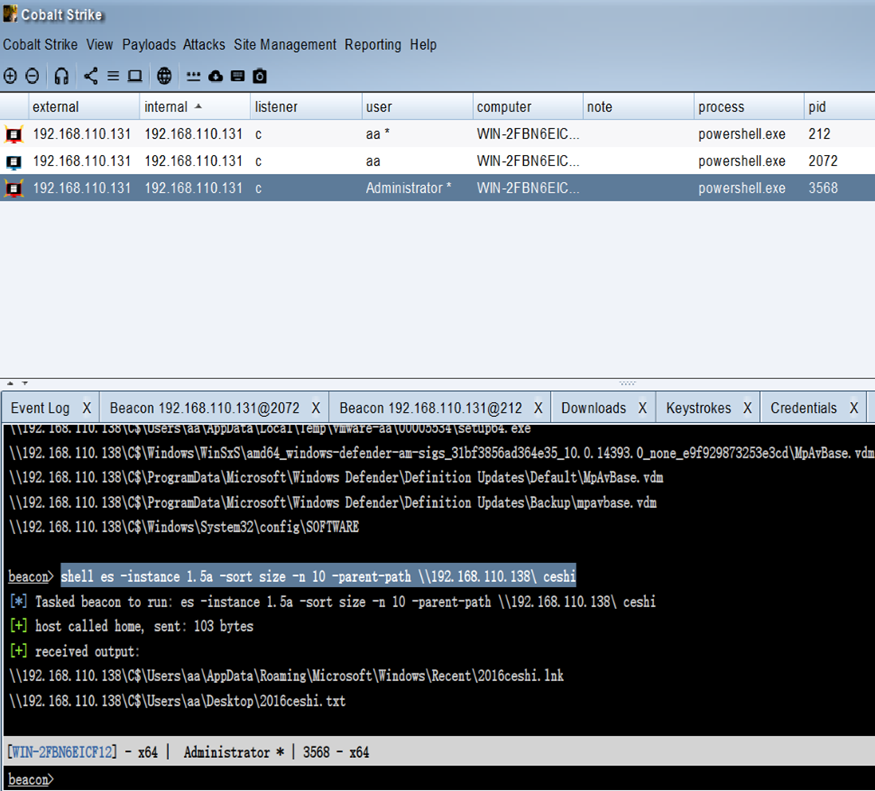Open the Cobalt Strike menu
Screen dimensions: 875x791
[x=40, y=45]
